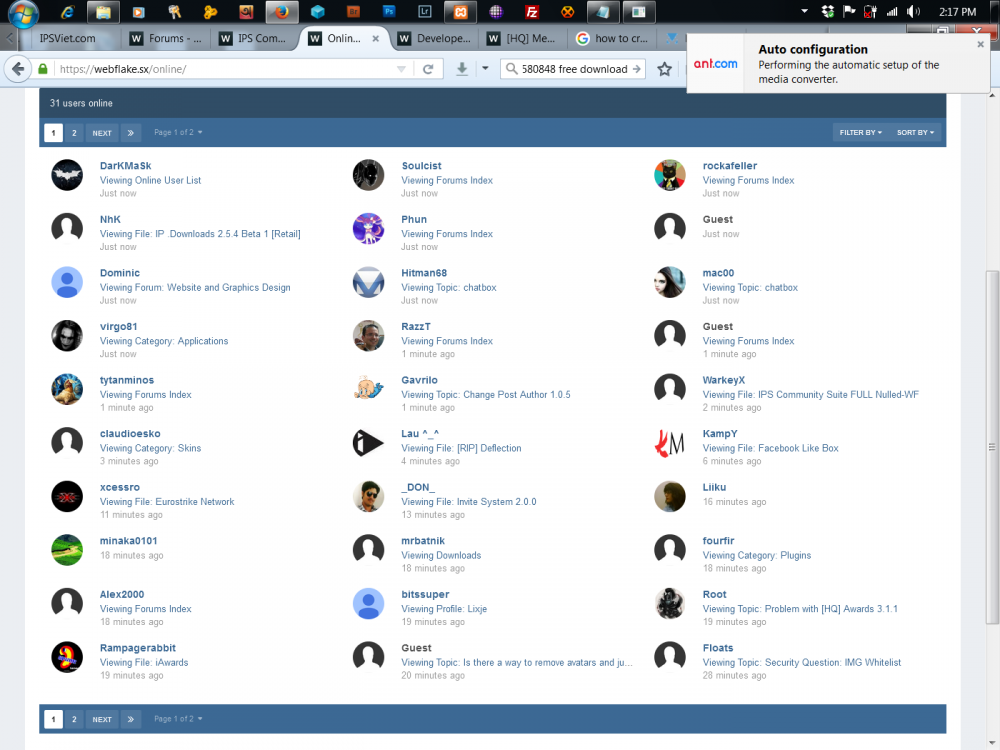This screenshot has width=1000, height=750.
Task: Click the NEXT pagination button
Action: 101,132
